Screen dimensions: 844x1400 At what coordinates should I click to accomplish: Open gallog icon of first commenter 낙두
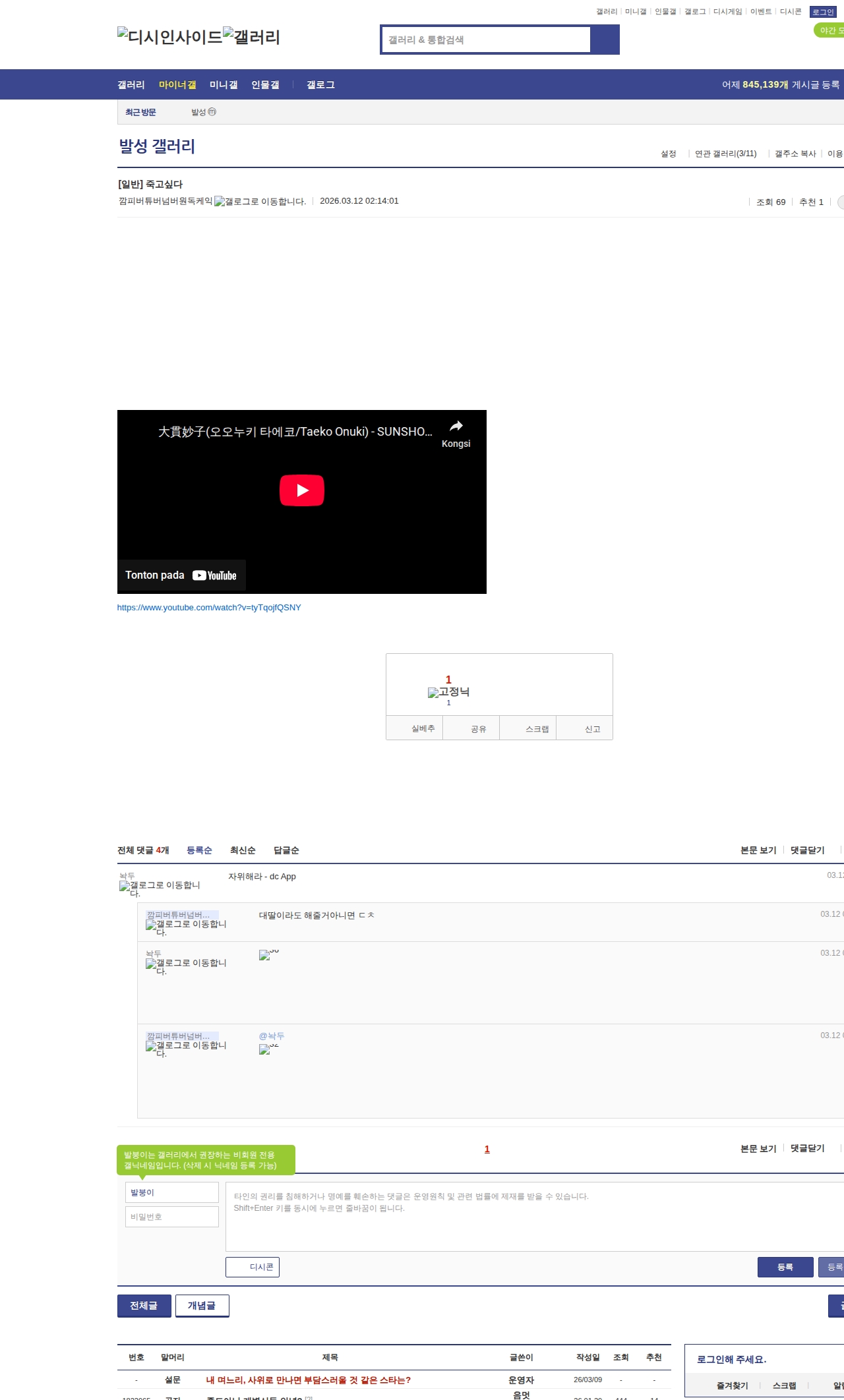tap(125, 887)
